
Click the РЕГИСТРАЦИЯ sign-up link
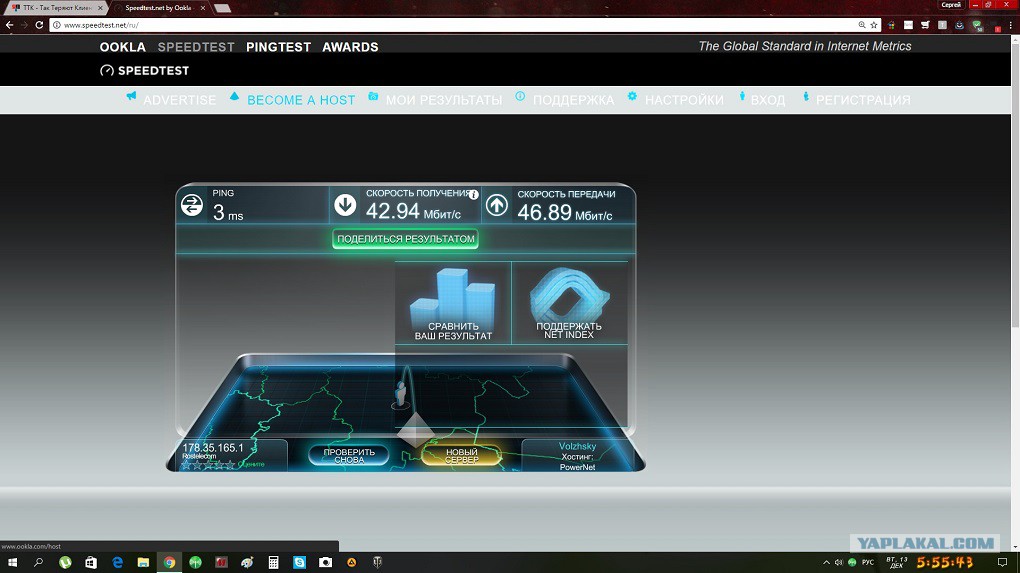(x=863, y=100)
